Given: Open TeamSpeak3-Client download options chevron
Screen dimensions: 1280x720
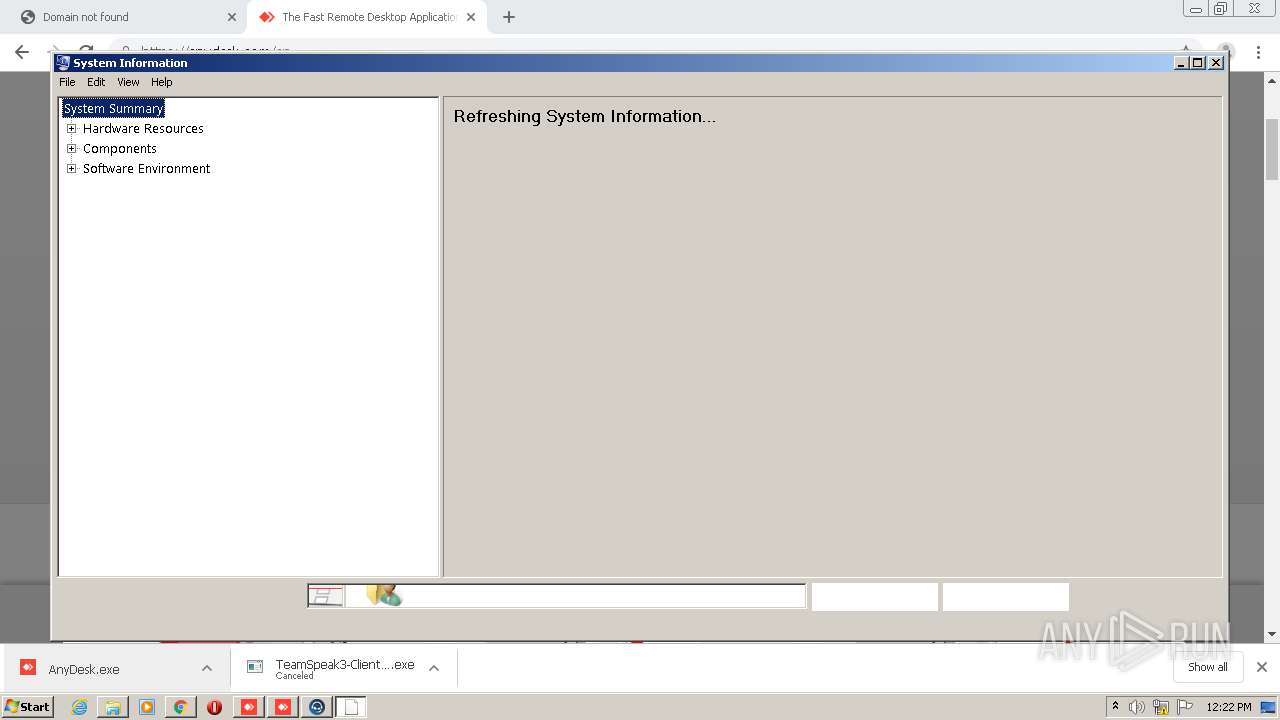Looking at the screenshot, I should (x=434, y=668).
